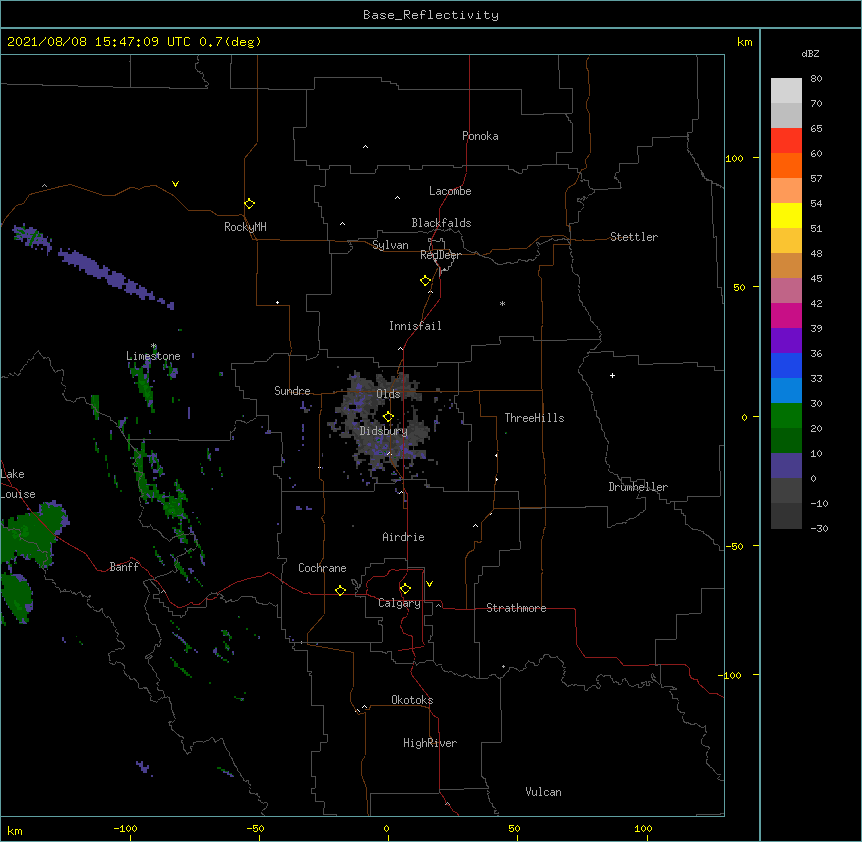Viewport: 862px width, 842px height.
Task: Click the Drumheller town label
Action: [x=638, y=487]
